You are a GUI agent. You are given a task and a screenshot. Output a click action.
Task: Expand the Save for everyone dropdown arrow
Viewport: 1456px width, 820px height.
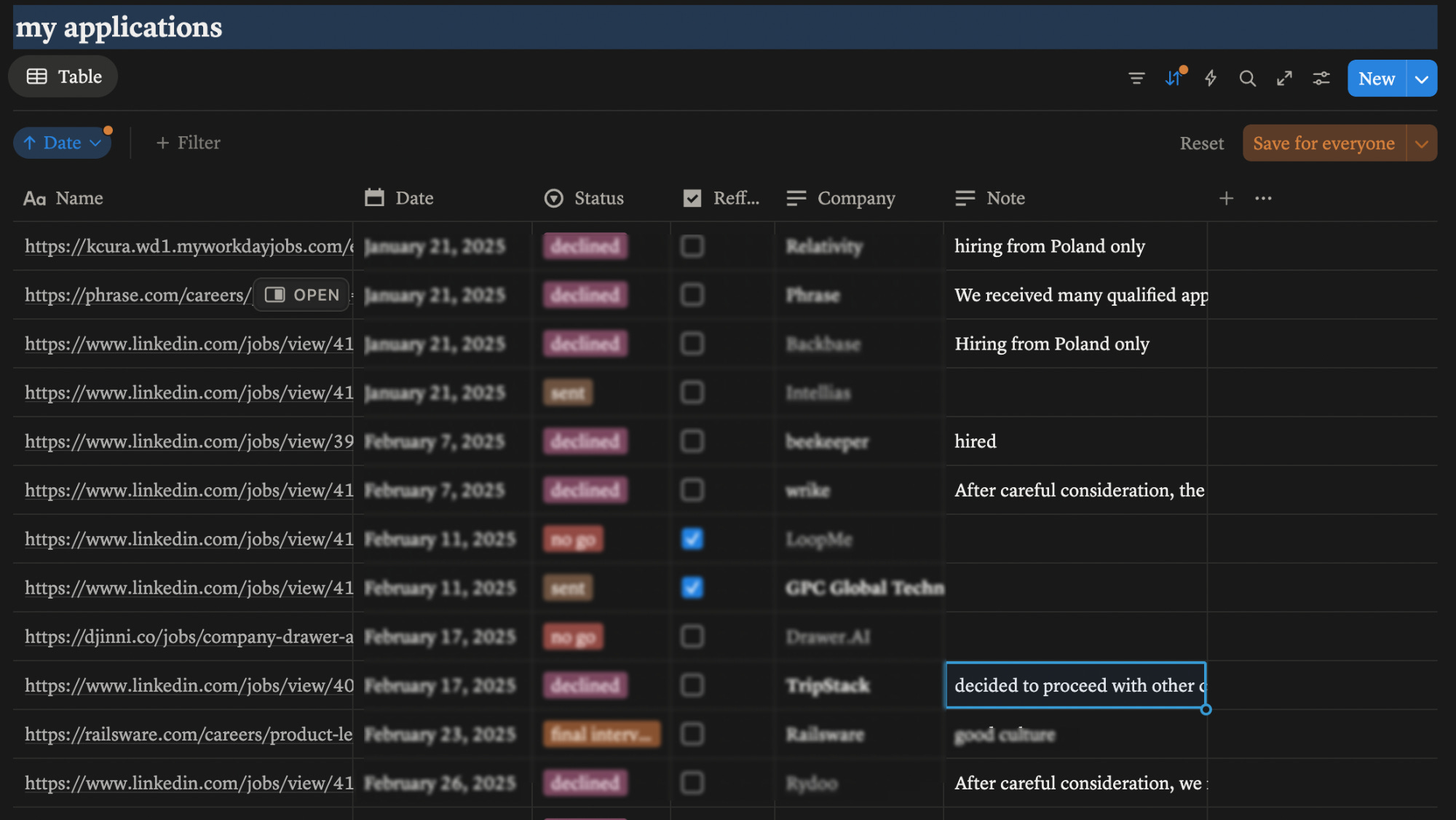coord(1421,143)
